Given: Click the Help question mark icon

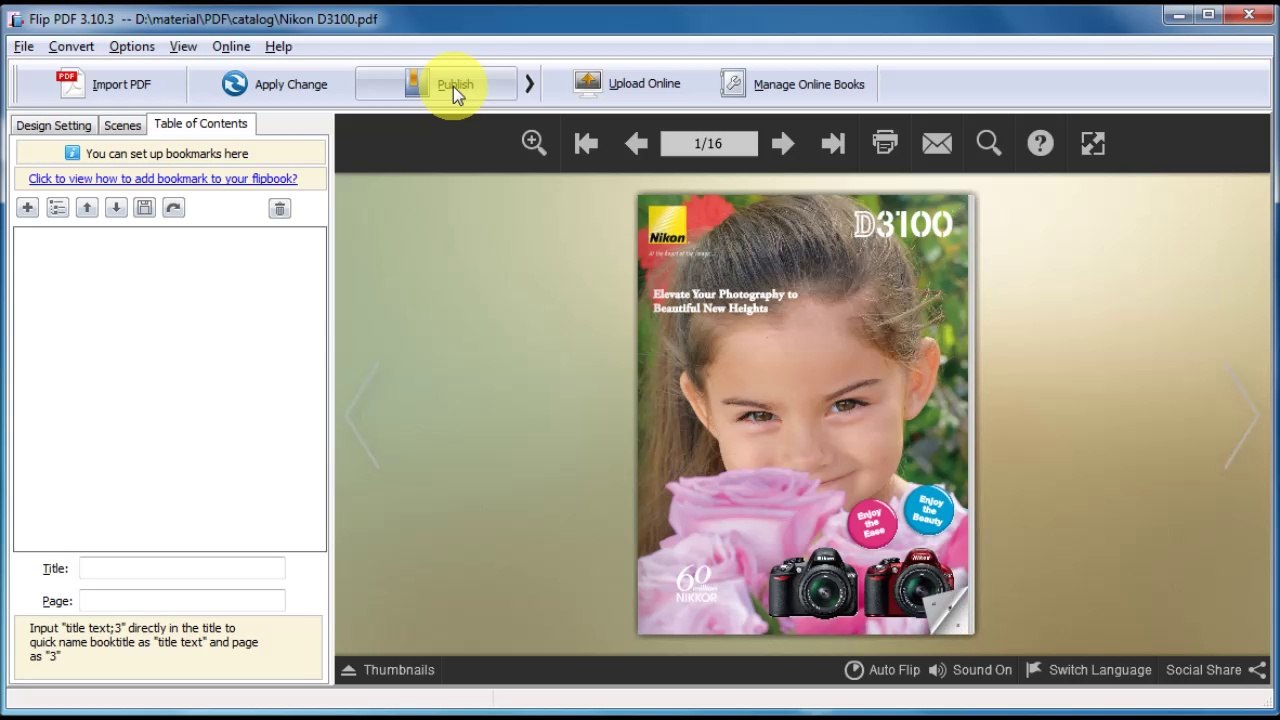Looking at the screenshot, I should coord(1040,144).
